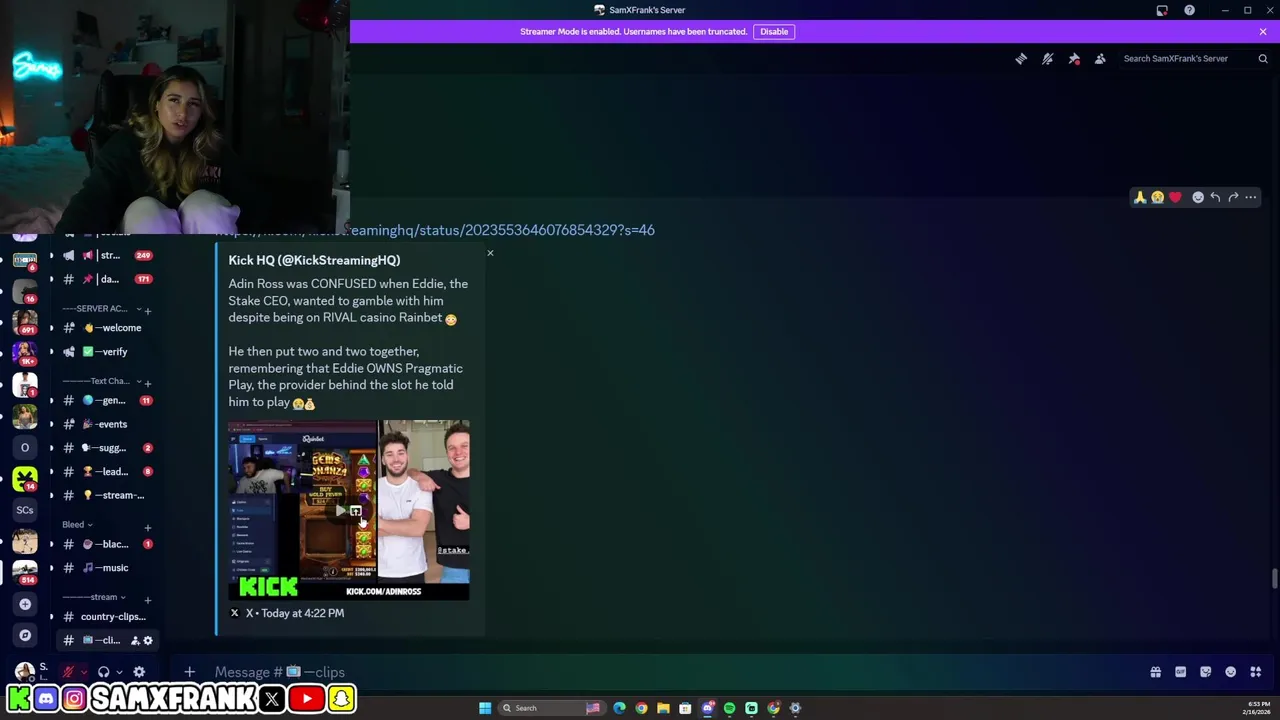Open Spotify from the taskbar
The image size is (1280, 720).
[729, 708]
